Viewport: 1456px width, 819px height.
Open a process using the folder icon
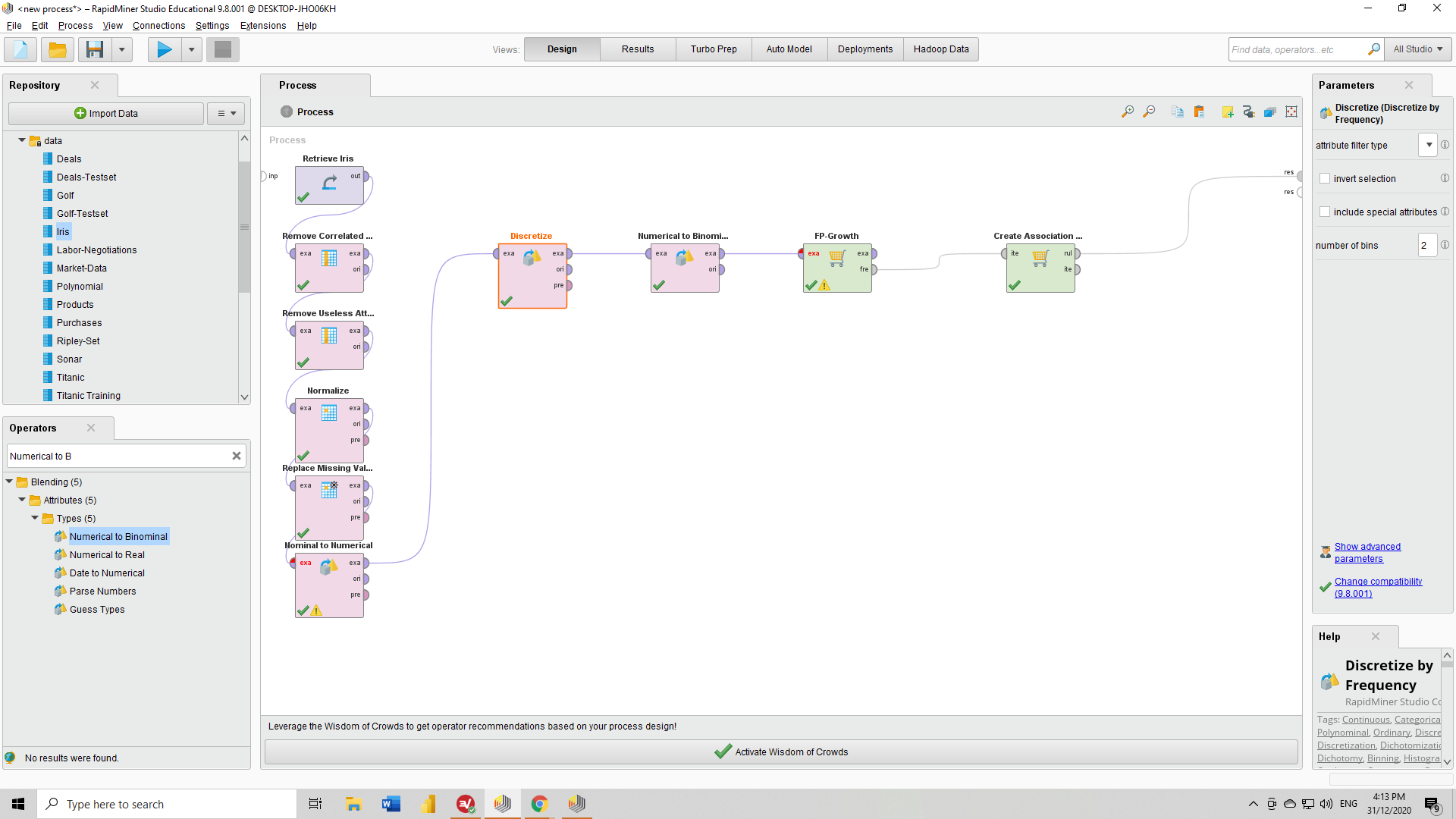(58, 50)
